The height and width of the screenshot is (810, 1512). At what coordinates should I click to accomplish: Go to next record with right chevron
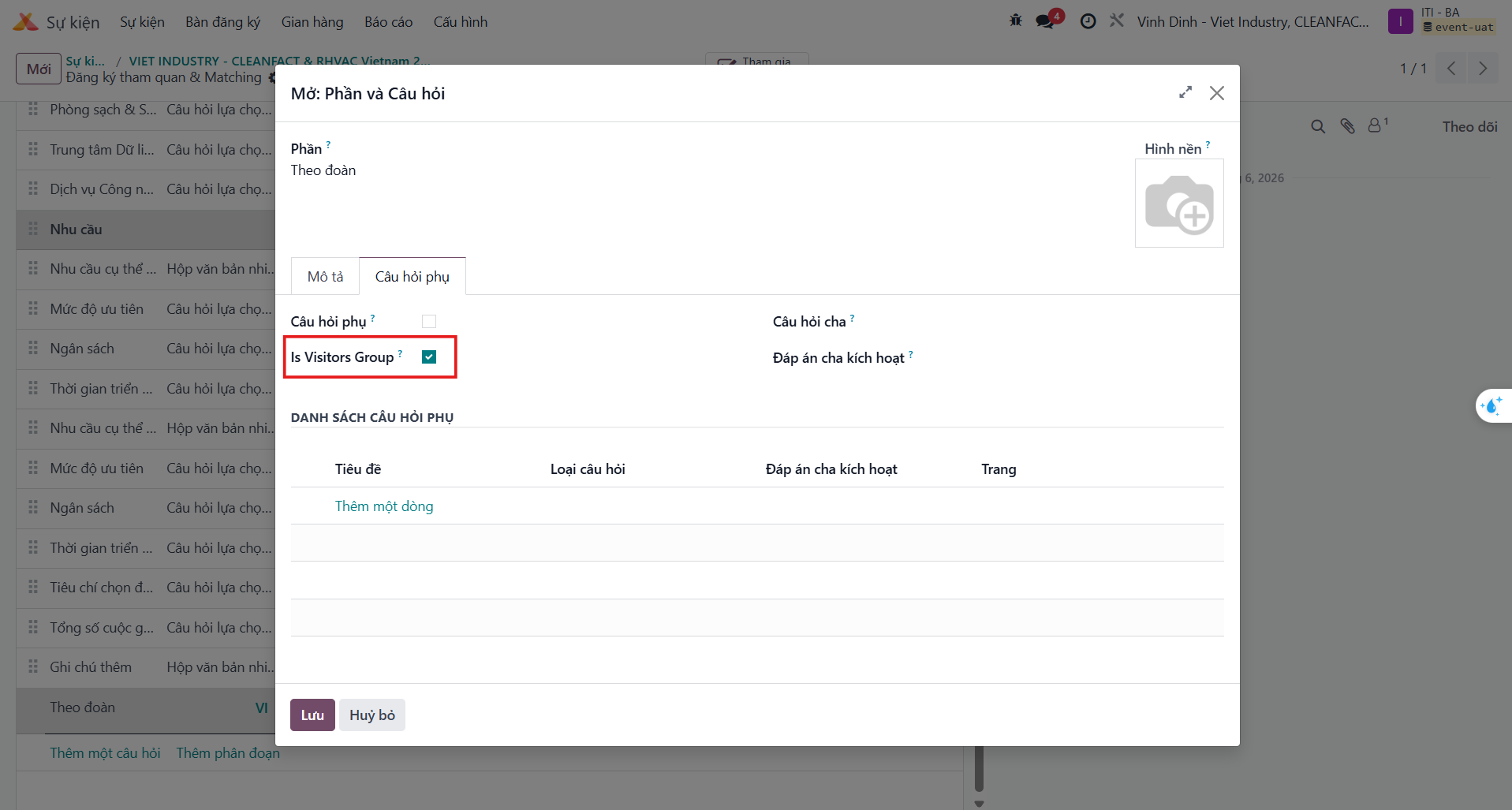[1482, 69]
